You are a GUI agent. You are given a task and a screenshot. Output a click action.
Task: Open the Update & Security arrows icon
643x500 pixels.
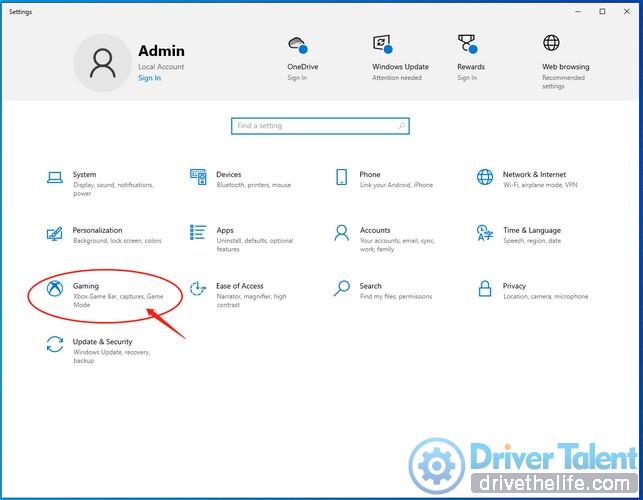pos(55,344)
